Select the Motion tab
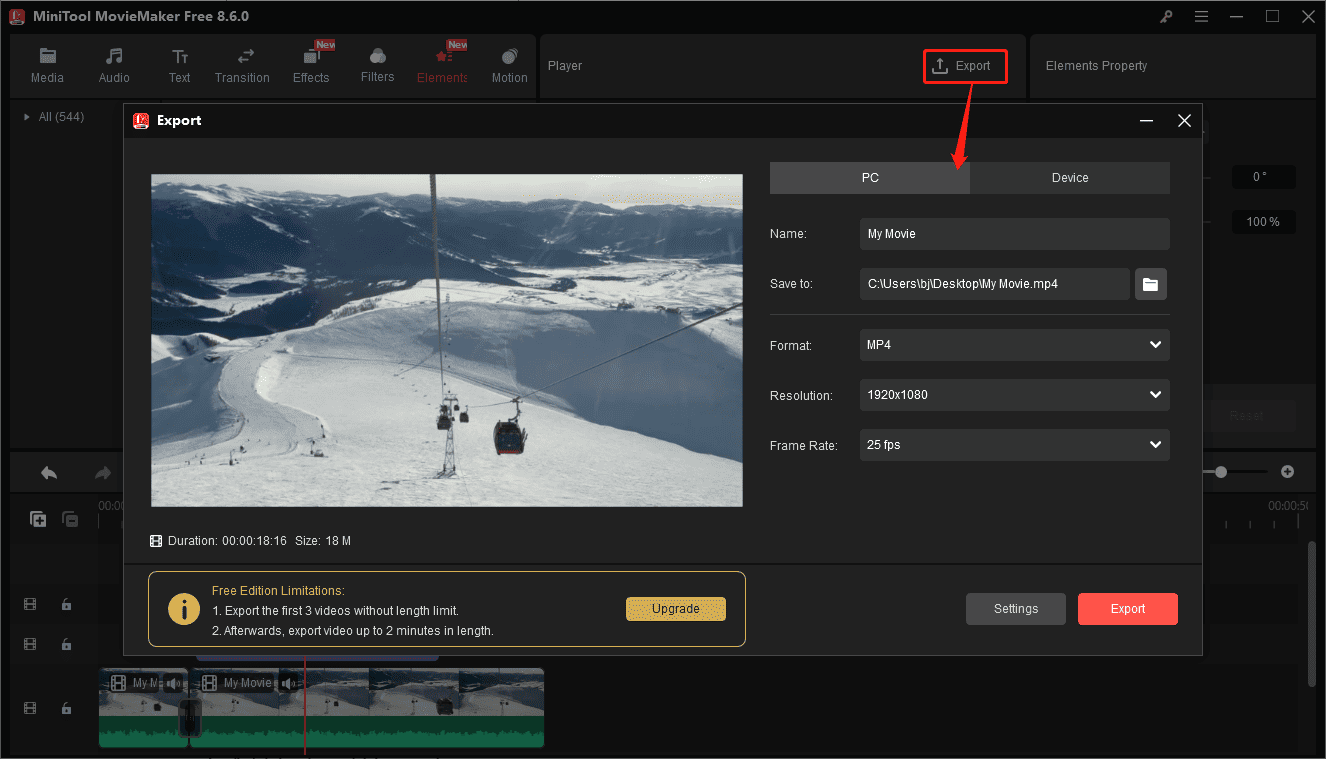 (x=509, y=65)
